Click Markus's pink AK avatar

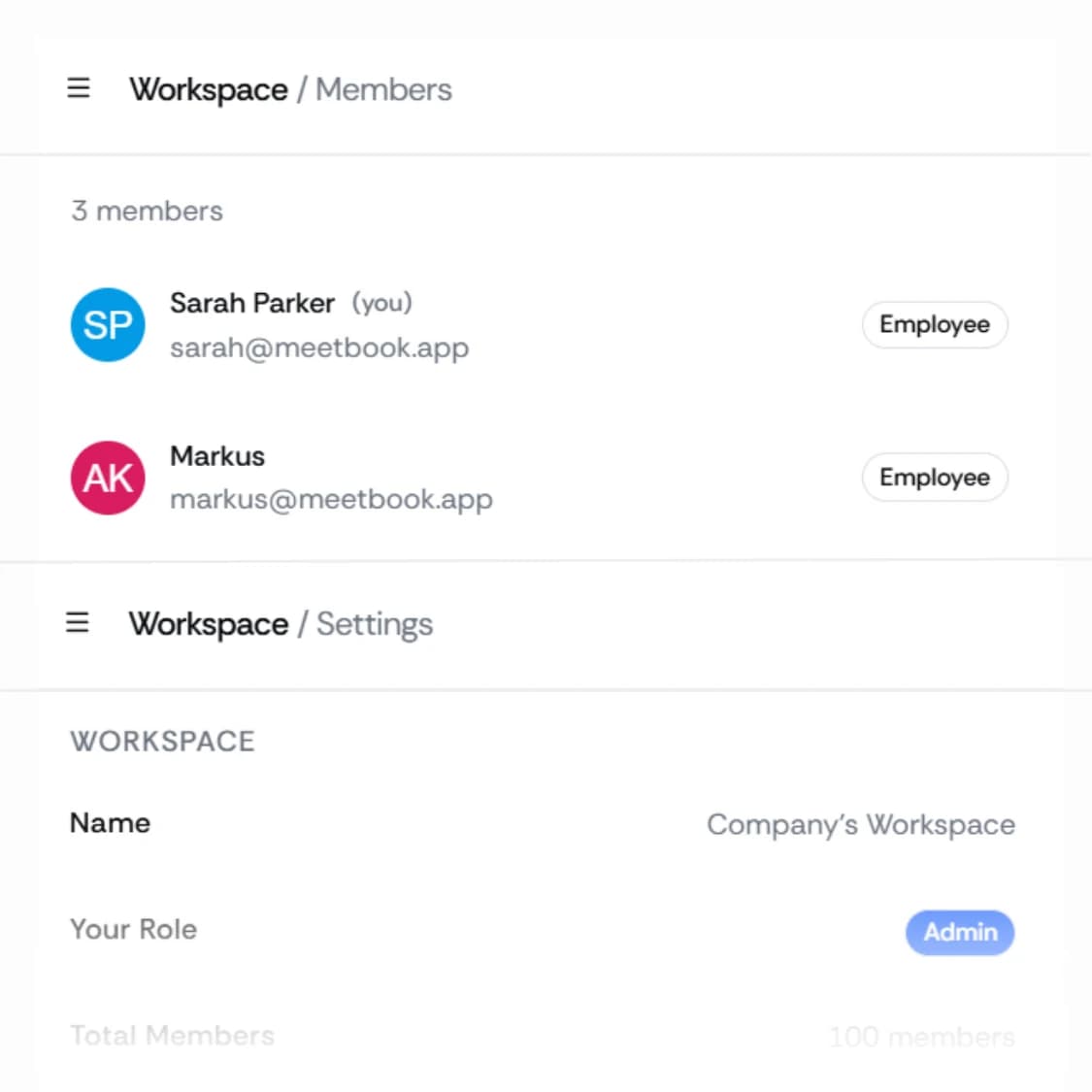[108, 478]
